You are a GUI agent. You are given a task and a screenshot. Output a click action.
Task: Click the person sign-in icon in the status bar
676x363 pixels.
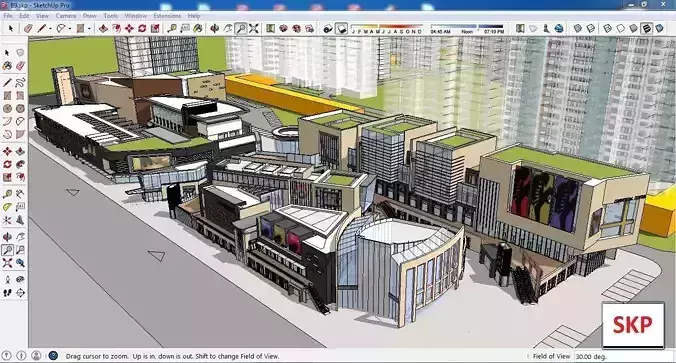coord(36,356)
